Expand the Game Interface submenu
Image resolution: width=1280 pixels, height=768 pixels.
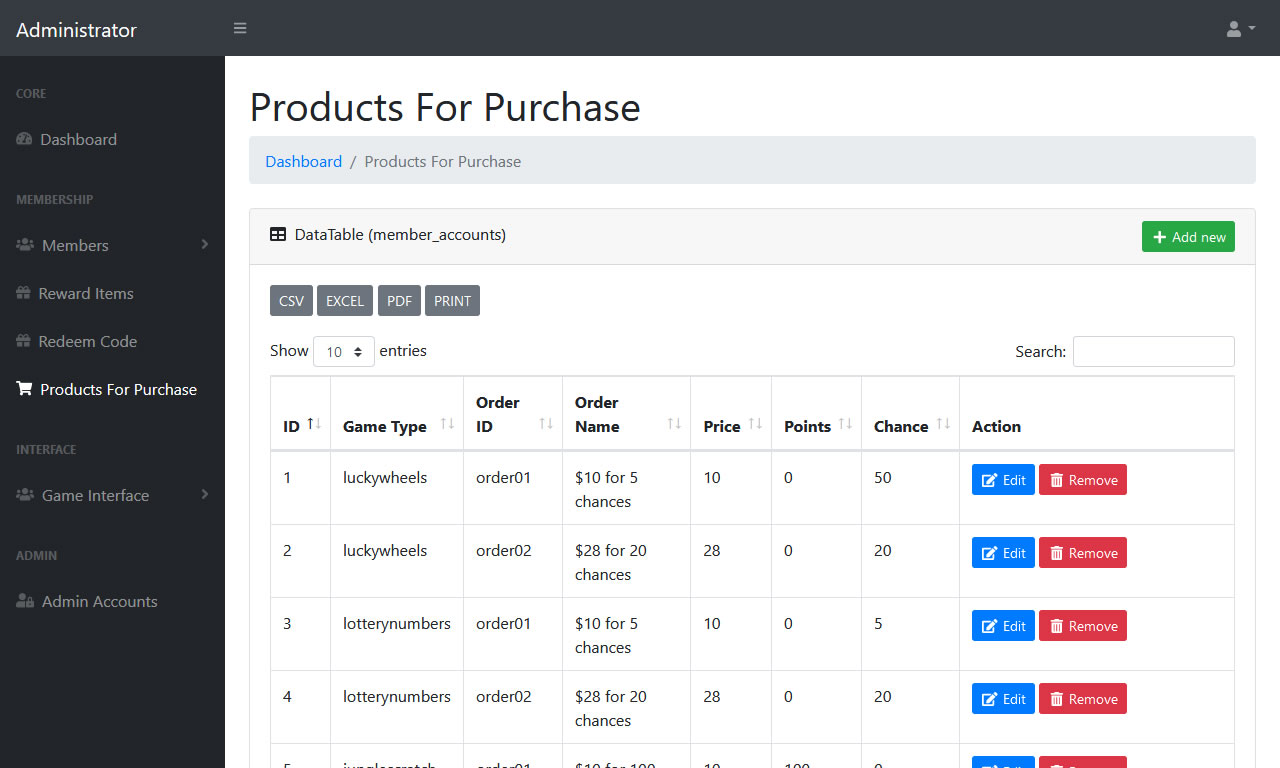205,495
